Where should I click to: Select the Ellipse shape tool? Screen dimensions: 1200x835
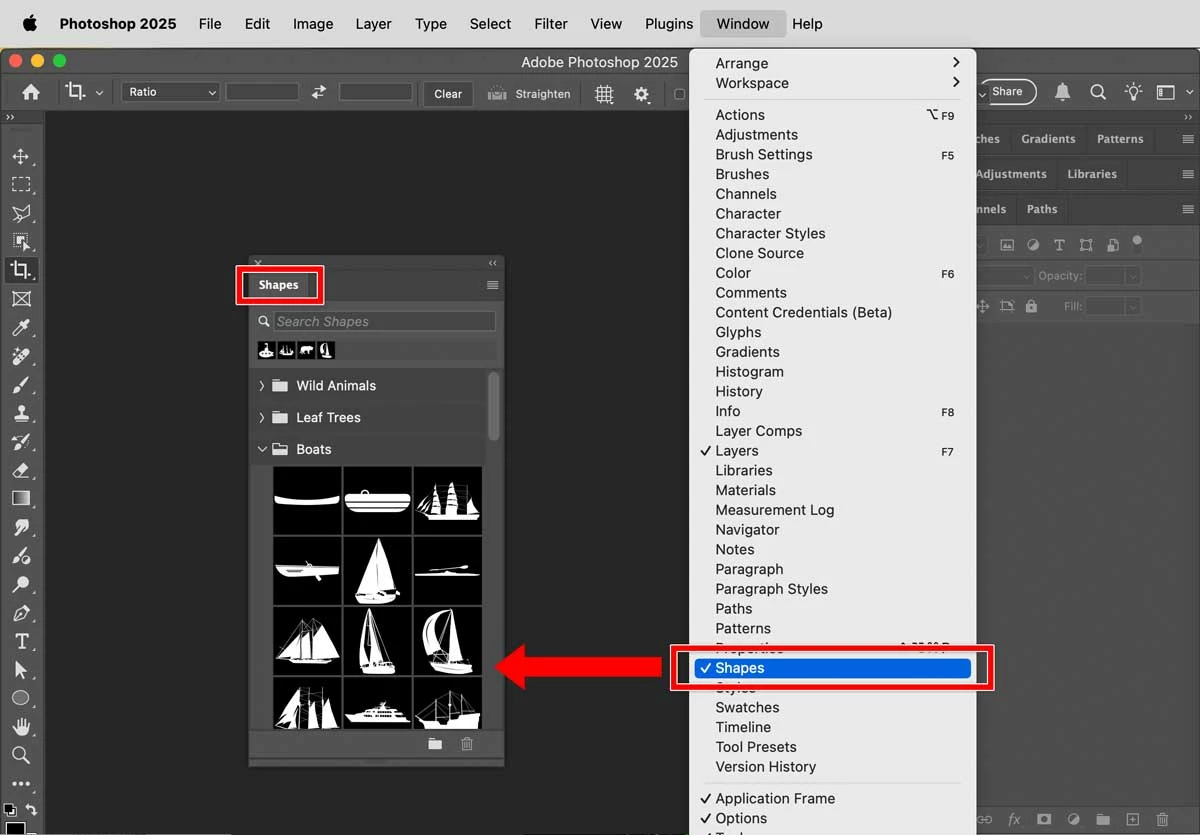pyautogui.click(x=21, y=698)
